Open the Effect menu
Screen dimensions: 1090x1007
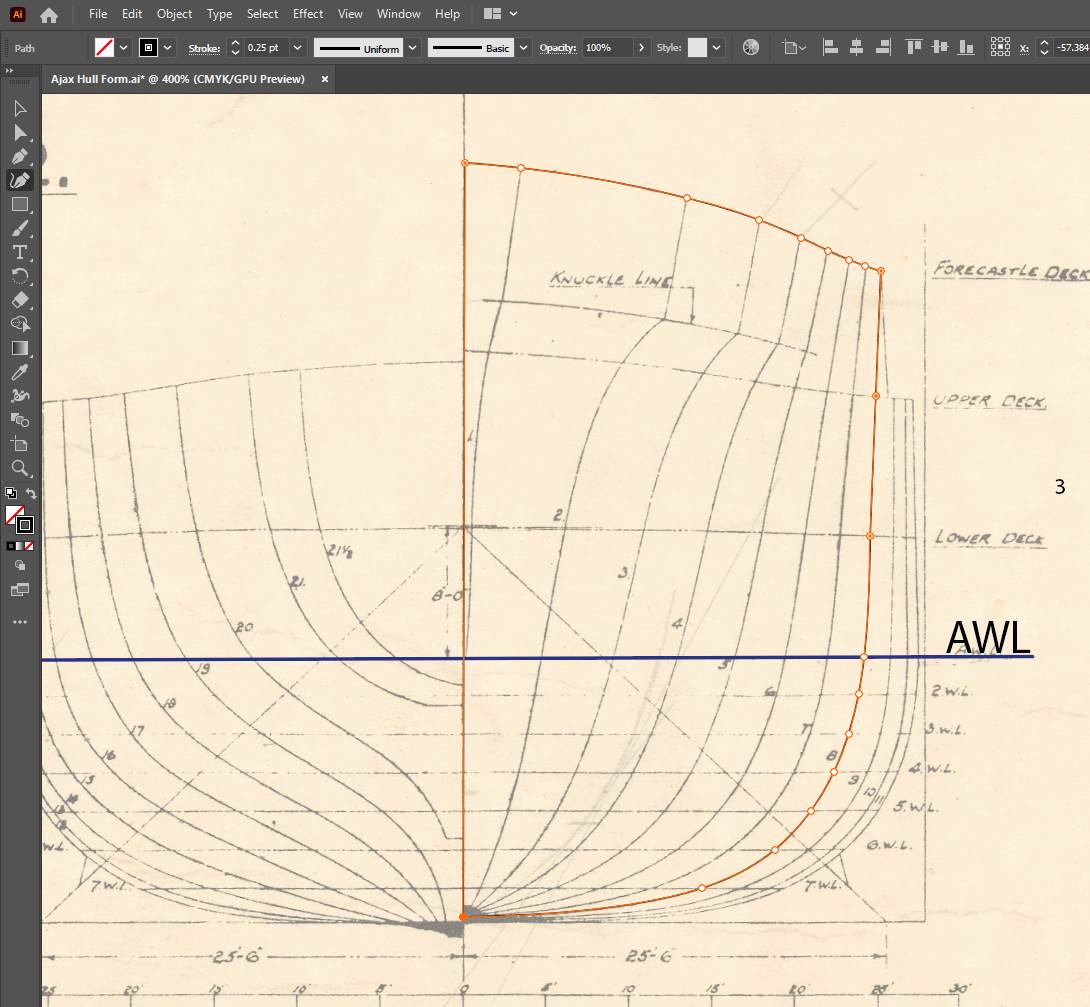click(308, 14)
